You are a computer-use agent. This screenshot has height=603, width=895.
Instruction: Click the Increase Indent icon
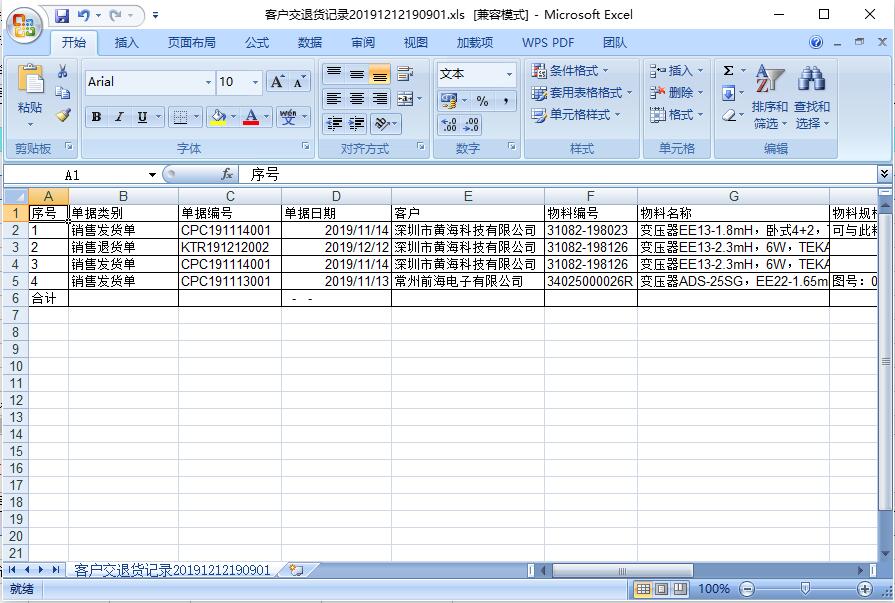point(357,124)
